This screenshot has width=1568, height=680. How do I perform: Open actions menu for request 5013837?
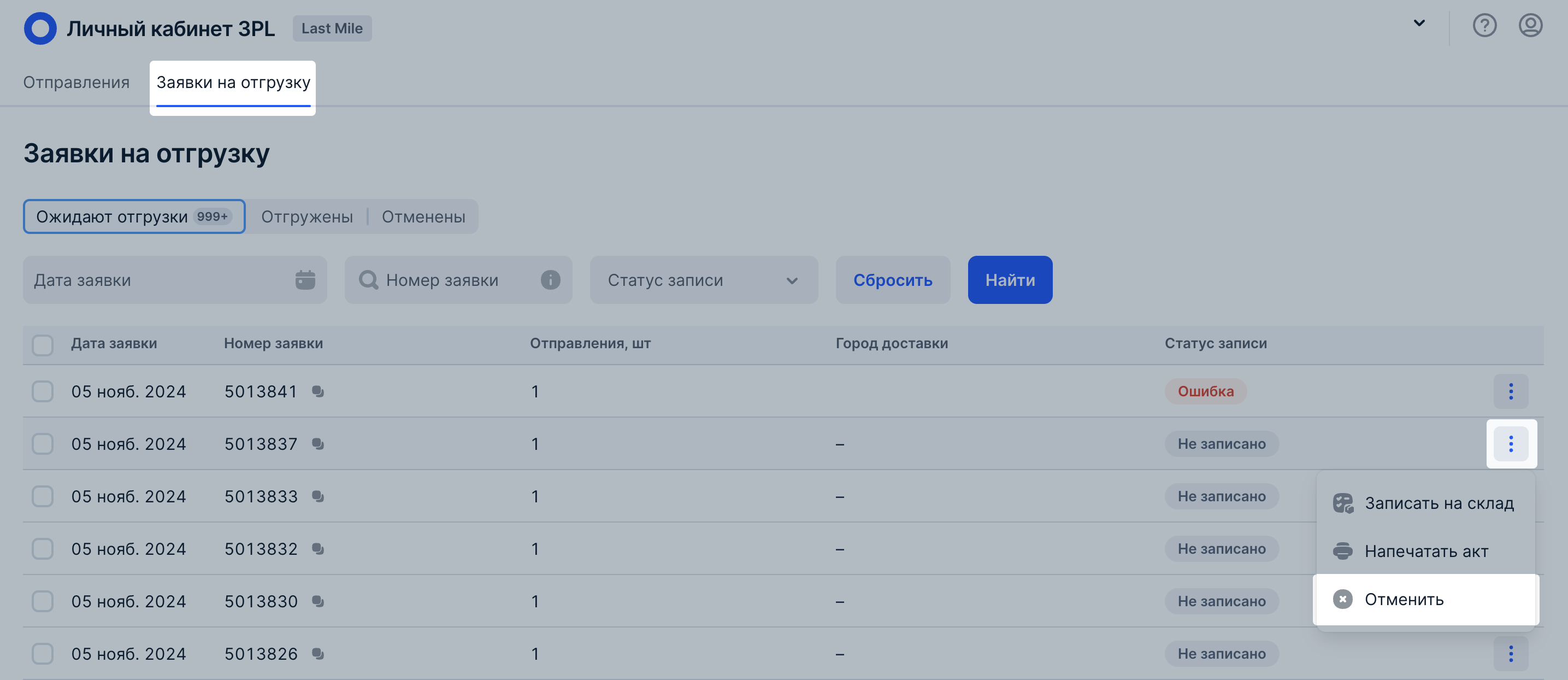tap(1511, 444)
